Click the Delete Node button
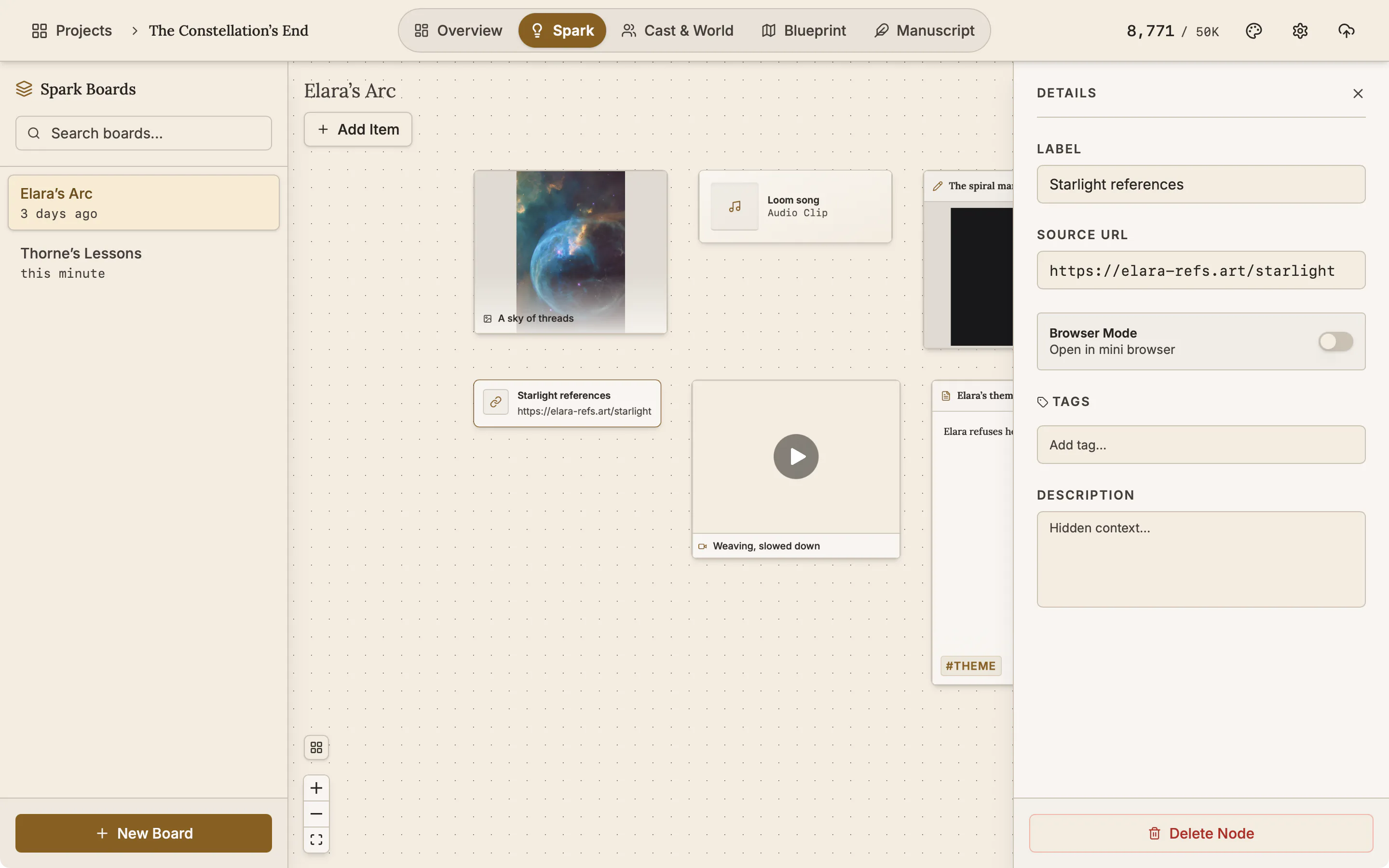The image size is (1389, 868). (x=1201, y=833)
